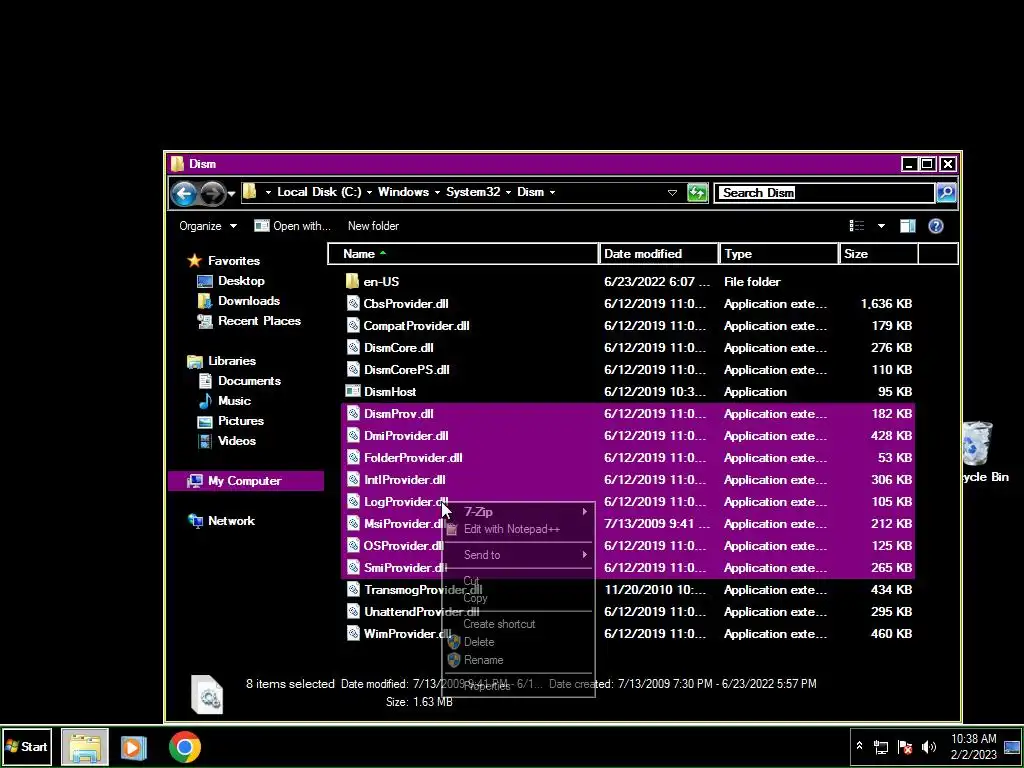1024x768 pixels.
Task: Select Libraries in the navigation pane
Action: coord(232,361)
